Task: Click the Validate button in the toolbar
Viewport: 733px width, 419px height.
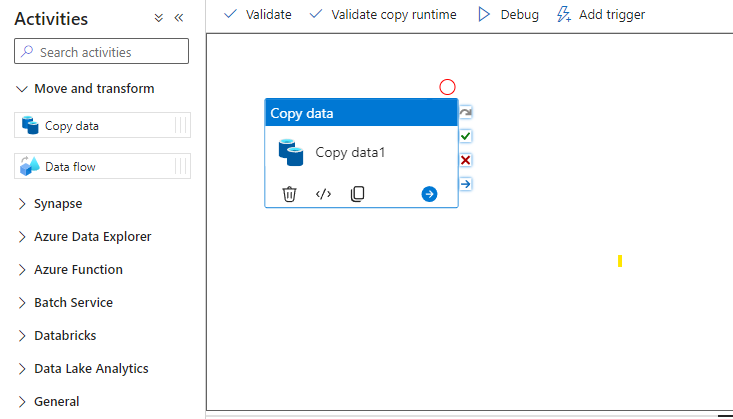Action: (x=257, y=14)
